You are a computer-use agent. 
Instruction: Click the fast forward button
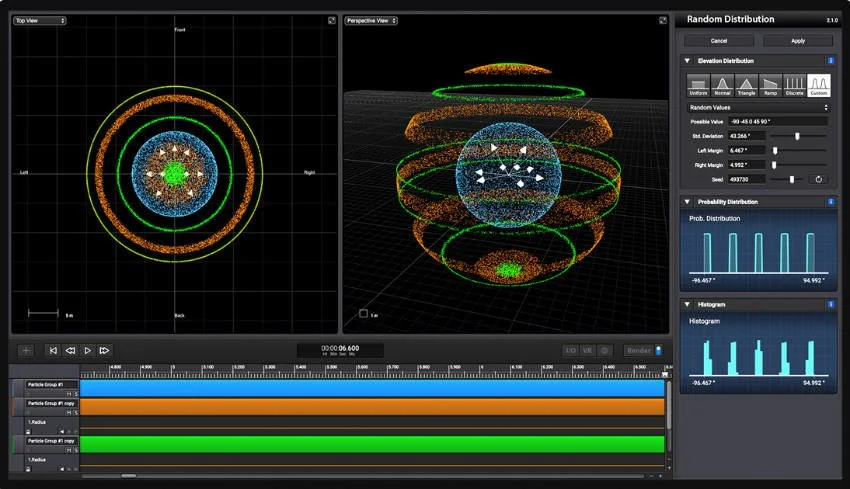pyautogui.click(x=104, y=351)
